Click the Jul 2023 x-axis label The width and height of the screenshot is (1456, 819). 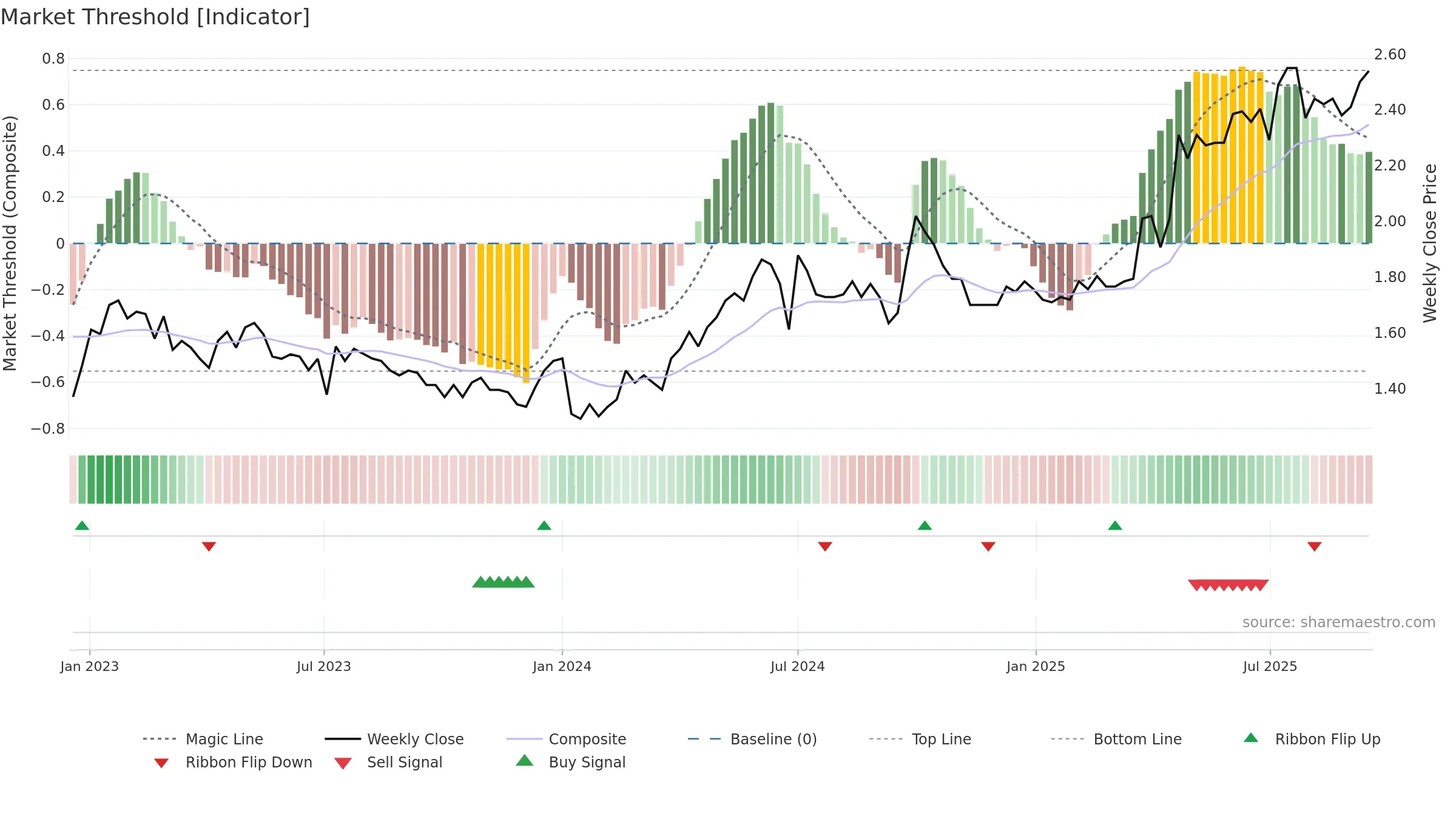pos(324,666)
